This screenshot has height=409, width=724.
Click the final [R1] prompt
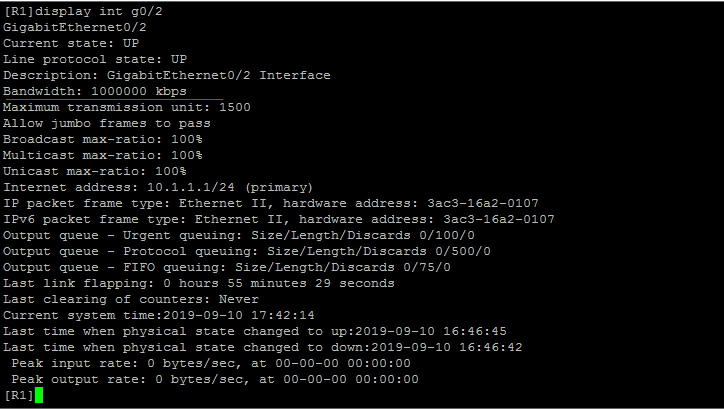[17, 396]
